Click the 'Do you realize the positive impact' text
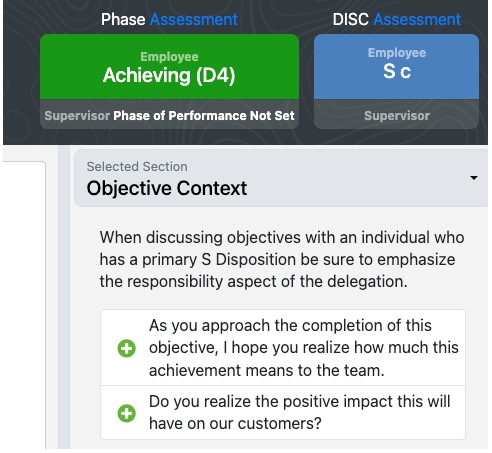Screen dimensions: 492x453 point(299,412)
